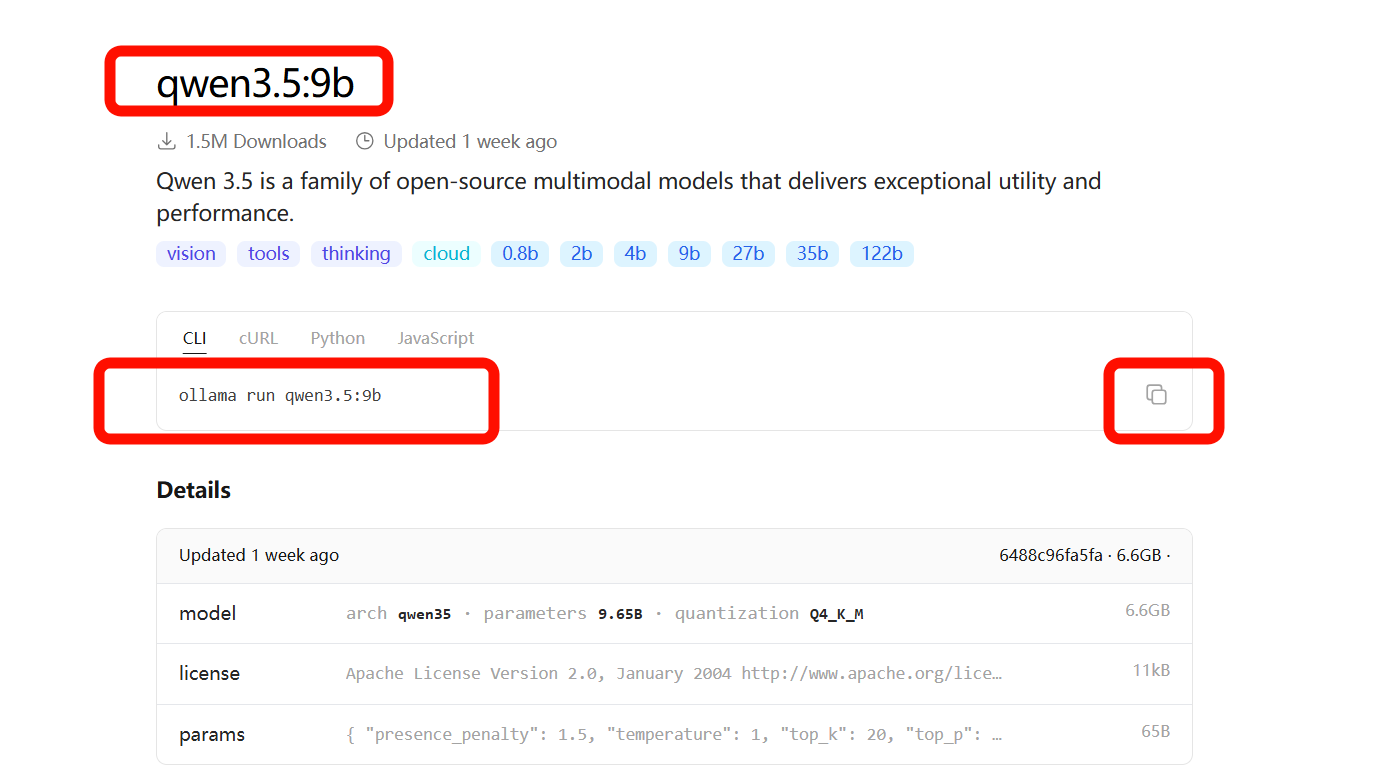Click the Updated 1 week ago text under title
1381x779 pixels.
tap(470, 141)
